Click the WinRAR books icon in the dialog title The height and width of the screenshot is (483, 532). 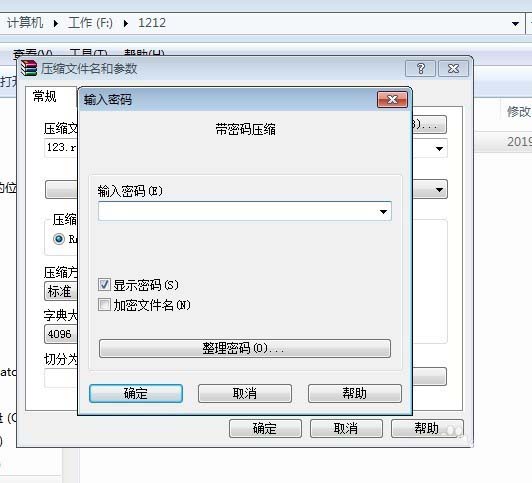point(28,68)
